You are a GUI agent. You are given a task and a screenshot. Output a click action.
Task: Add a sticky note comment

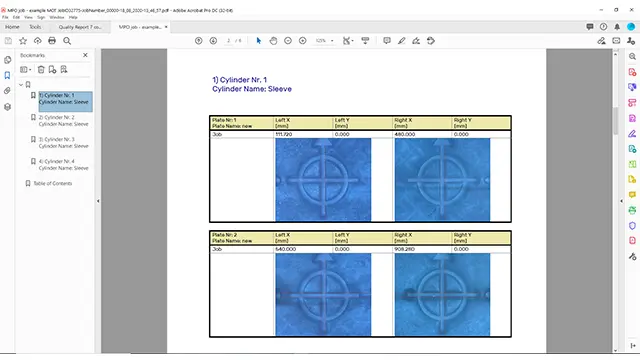click(x=387, y=41)
